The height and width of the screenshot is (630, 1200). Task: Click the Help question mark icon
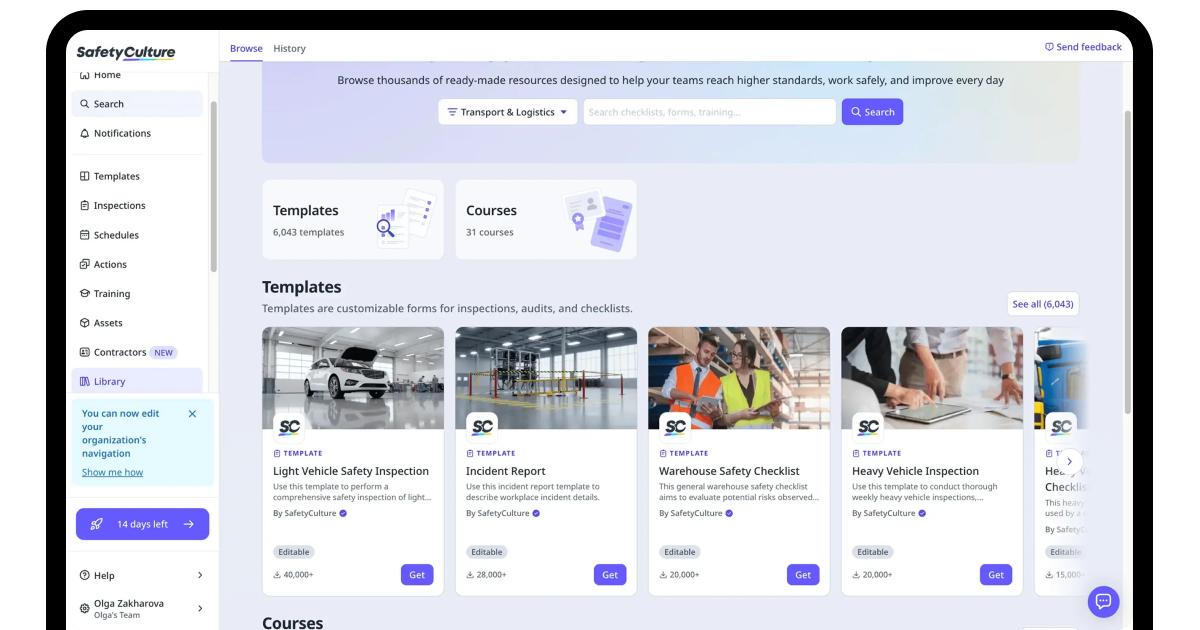[85, 575]
